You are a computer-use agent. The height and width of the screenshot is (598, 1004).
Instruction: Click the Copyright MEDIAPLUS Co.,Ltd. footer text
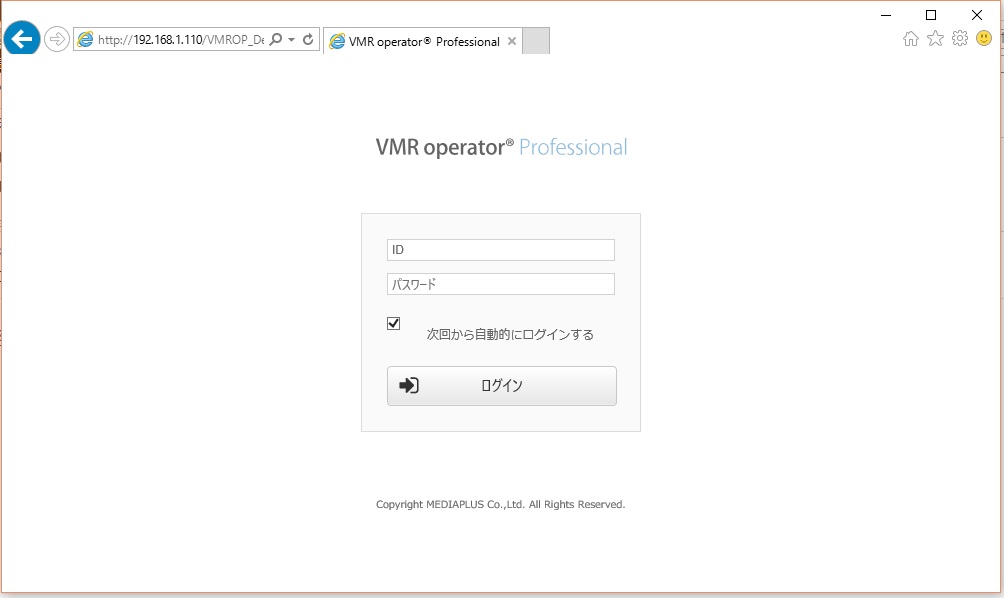pyautogui.click(x=501, y=505)
